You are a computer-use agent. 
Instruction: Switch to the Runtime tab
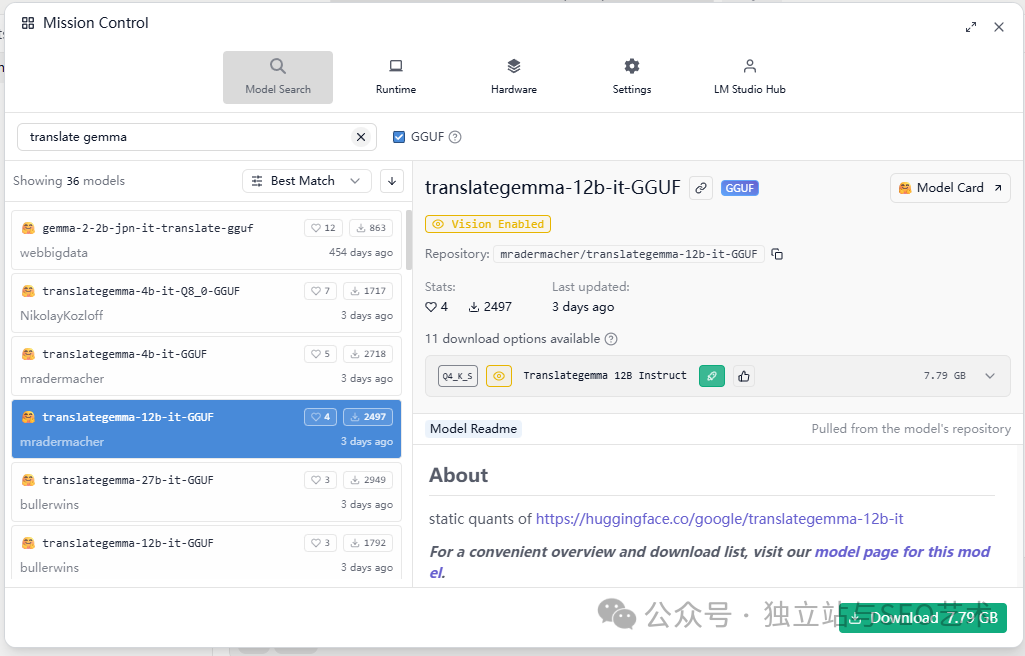(x=395, y=77)
